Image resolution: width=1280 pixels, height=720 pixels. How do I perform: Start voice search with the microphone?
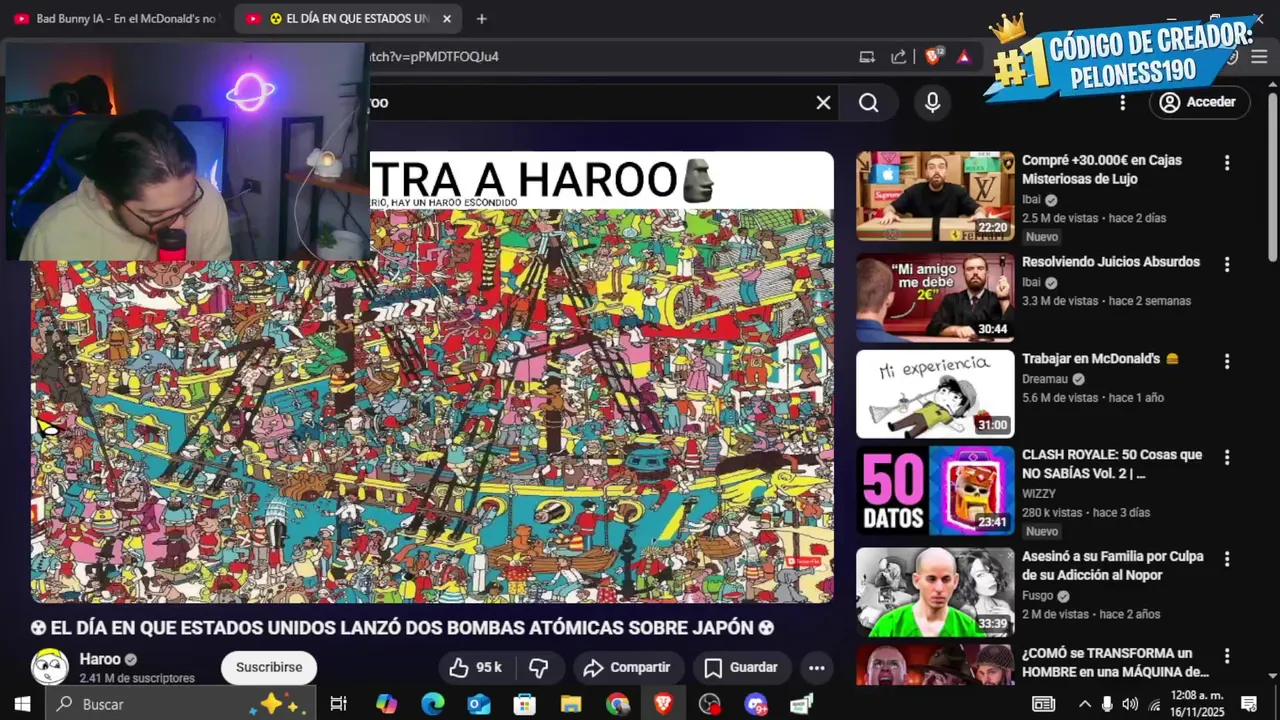(932, 102)
